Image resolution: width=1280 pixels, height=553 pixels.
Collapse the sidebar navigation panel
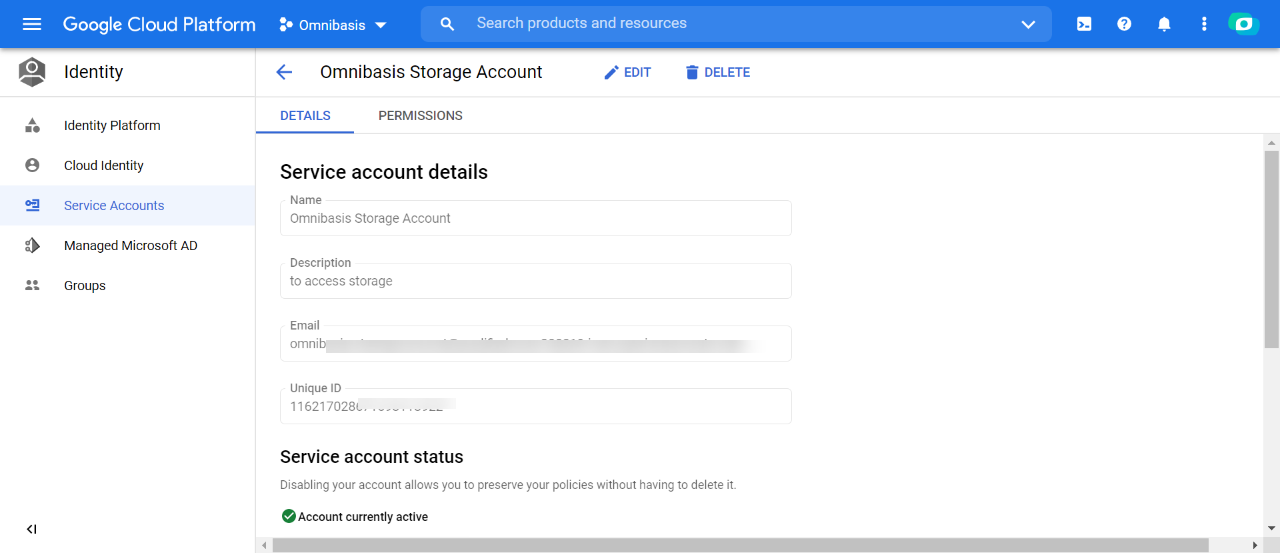click(x=31, y=529)
